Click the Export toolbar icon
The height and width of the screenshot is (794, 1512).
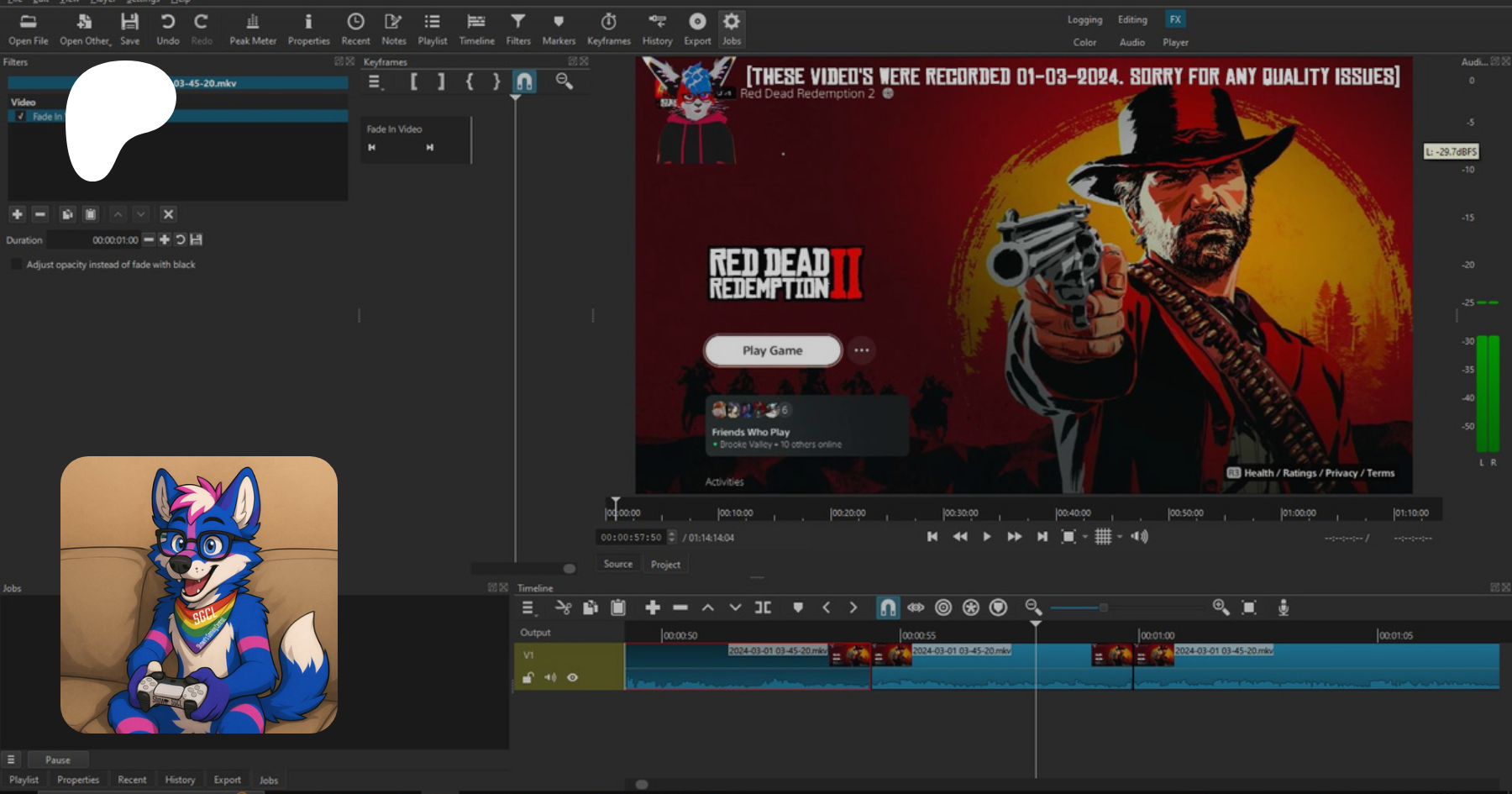(696, 29)
